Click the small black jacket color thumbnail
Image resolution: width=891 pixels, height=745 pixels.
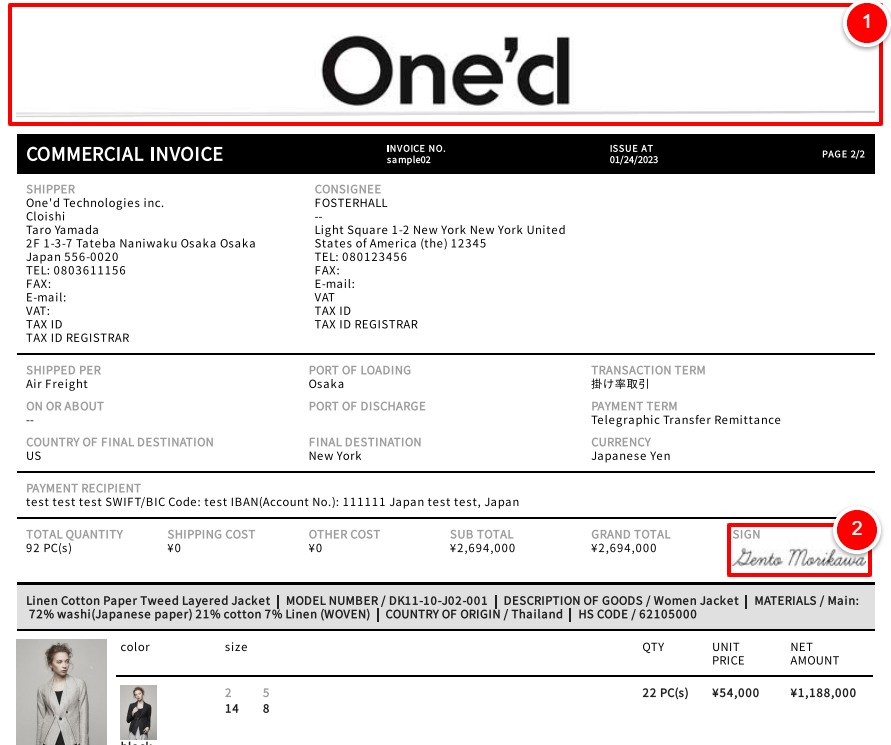138,711
